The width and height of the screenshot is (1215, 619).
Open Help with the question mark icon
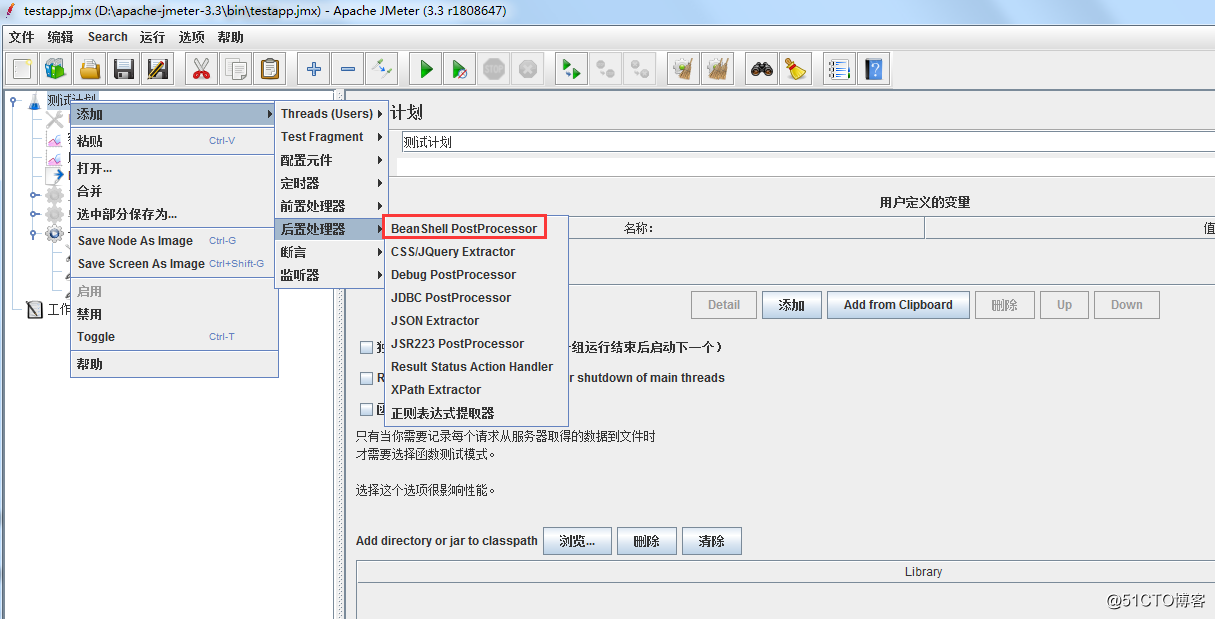(874, 69)
